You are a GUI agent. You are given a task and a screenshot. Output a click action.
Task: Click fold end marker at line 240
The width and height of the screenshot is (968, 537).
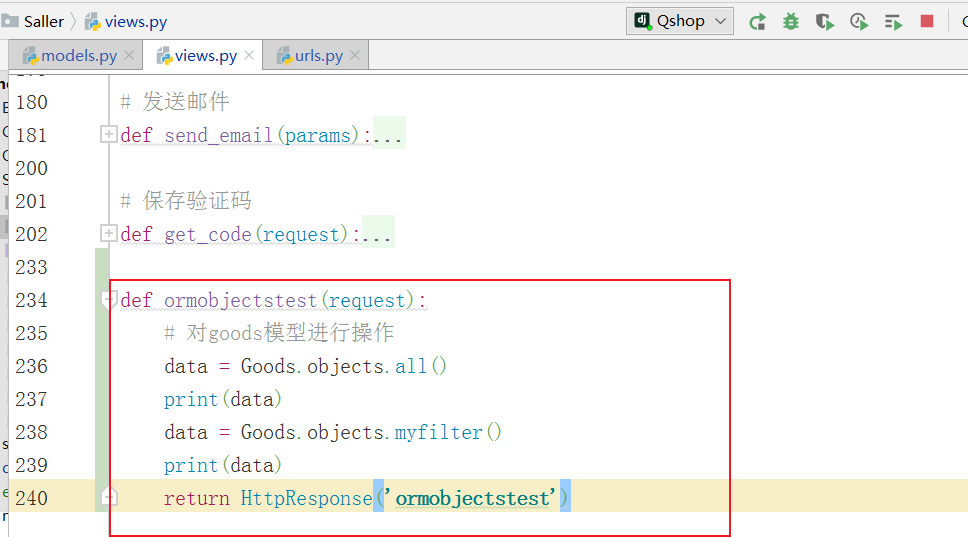pos(109,497)
